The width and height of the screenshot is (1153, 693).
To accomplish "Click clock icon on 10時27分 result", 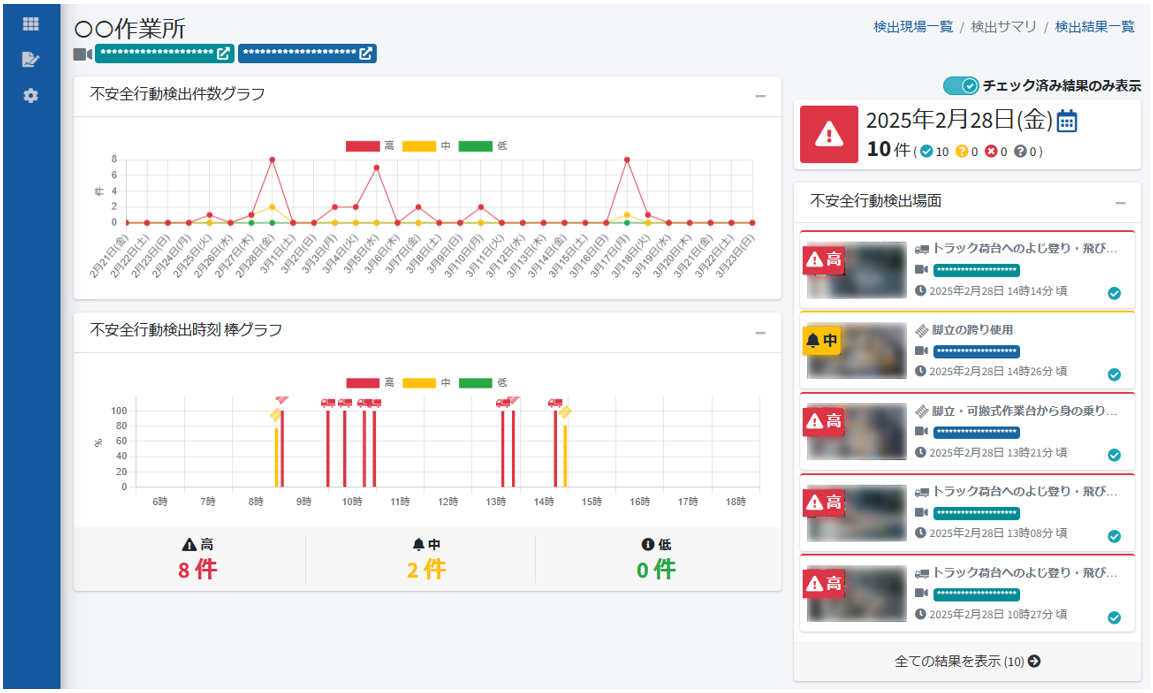I will 921,614.
